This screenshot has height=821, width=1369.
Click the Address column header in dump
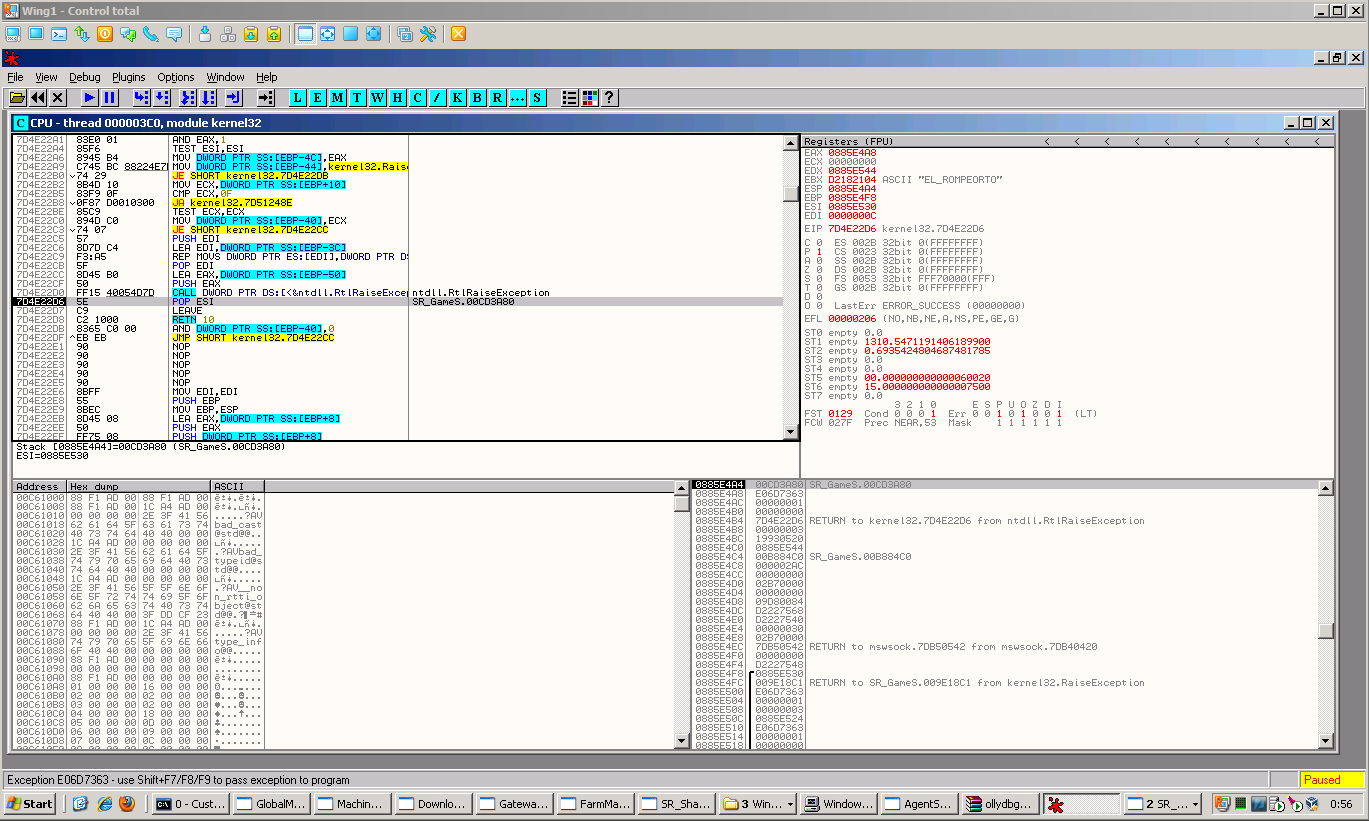(x=39, y=486)
